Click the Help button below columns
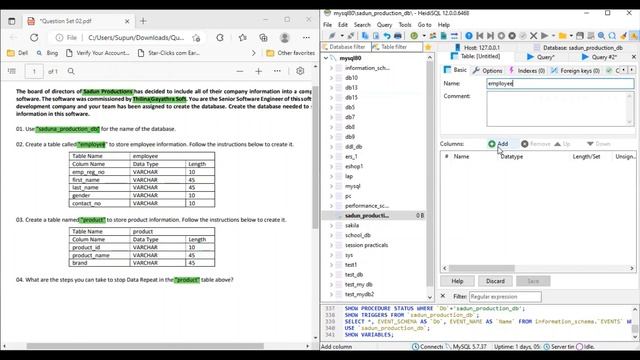The image size is (640, 360). click(x=457, y=281)
